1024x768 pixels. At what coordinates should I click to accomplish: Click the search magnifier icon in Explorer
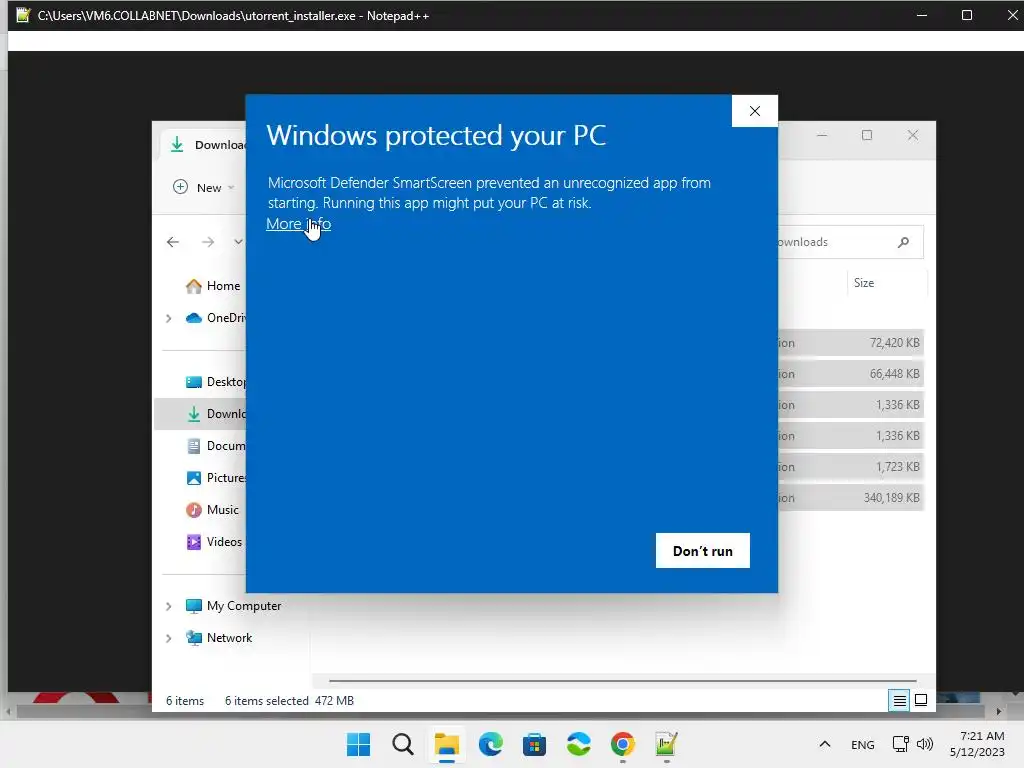point(903,242)
